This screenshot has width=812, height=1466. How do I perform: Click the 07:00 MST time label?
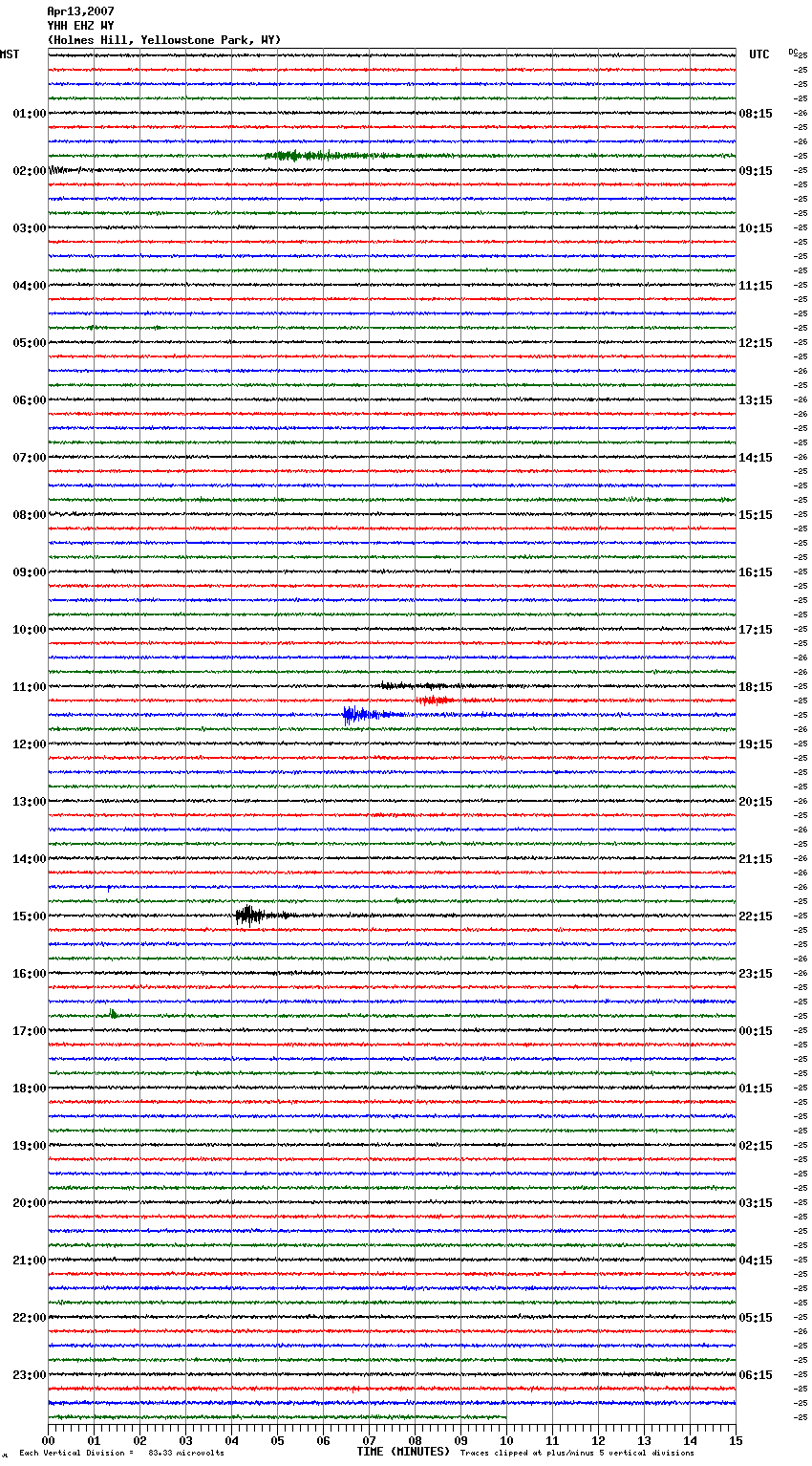tap(29, 458)
